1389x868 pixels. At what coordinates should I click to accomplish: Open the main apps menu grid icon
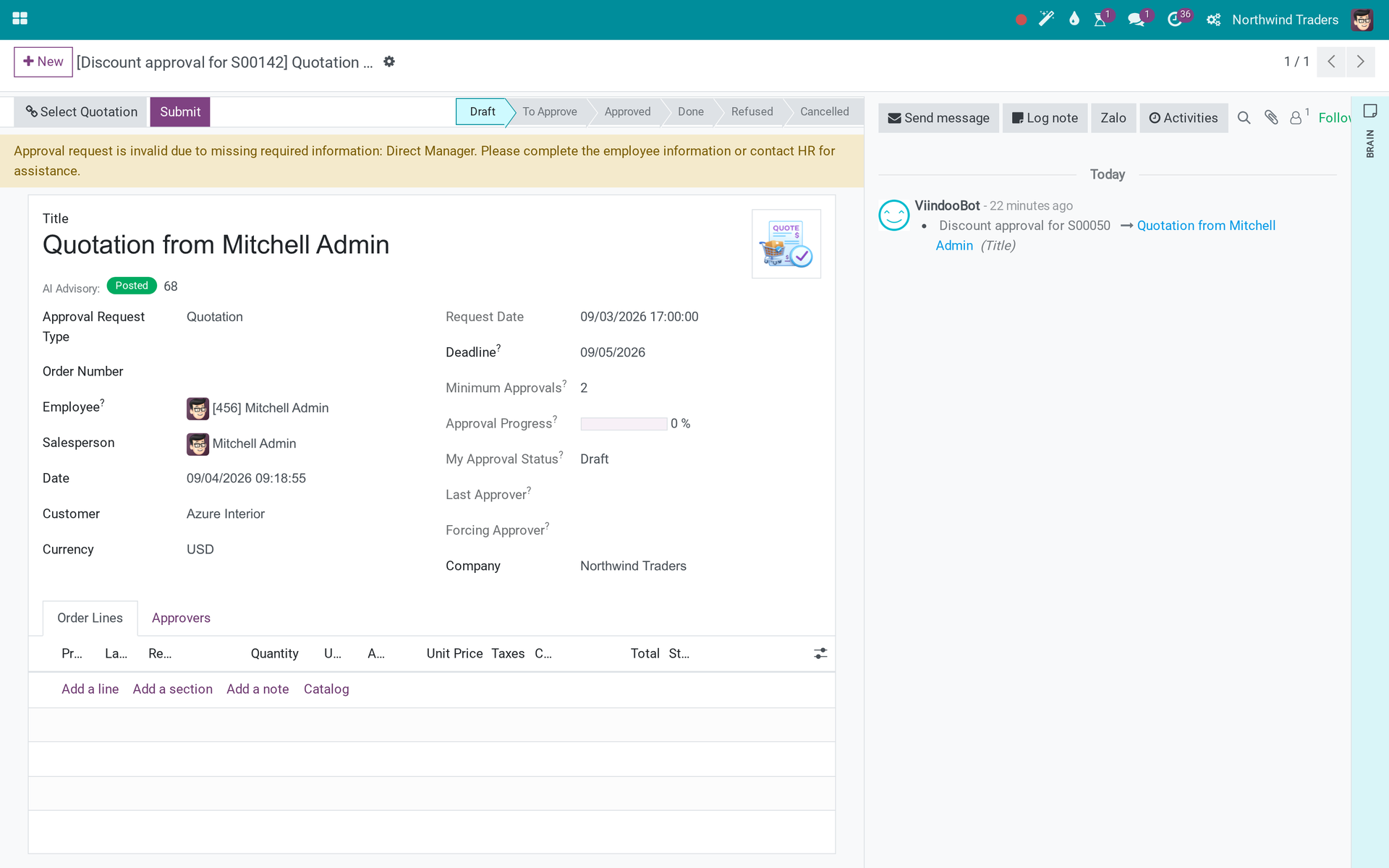pos(20,19)
